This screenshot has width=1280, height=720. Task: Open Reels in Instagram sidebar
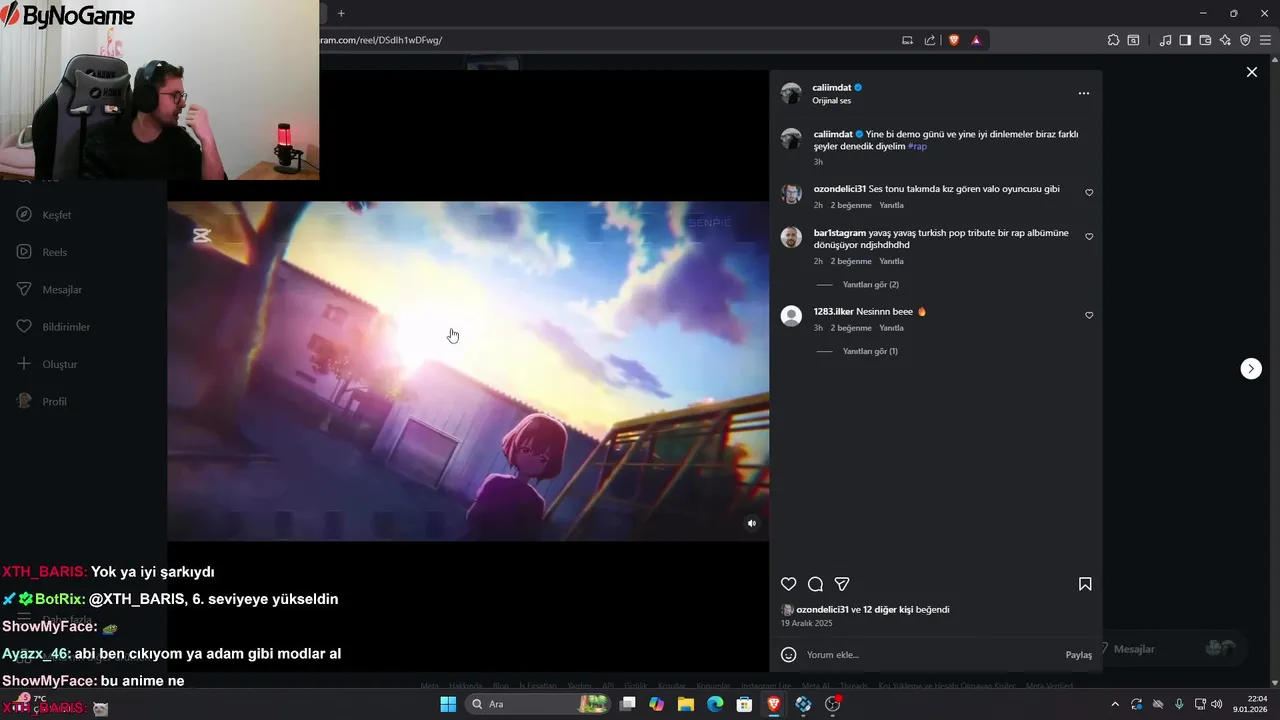point(54,252)
